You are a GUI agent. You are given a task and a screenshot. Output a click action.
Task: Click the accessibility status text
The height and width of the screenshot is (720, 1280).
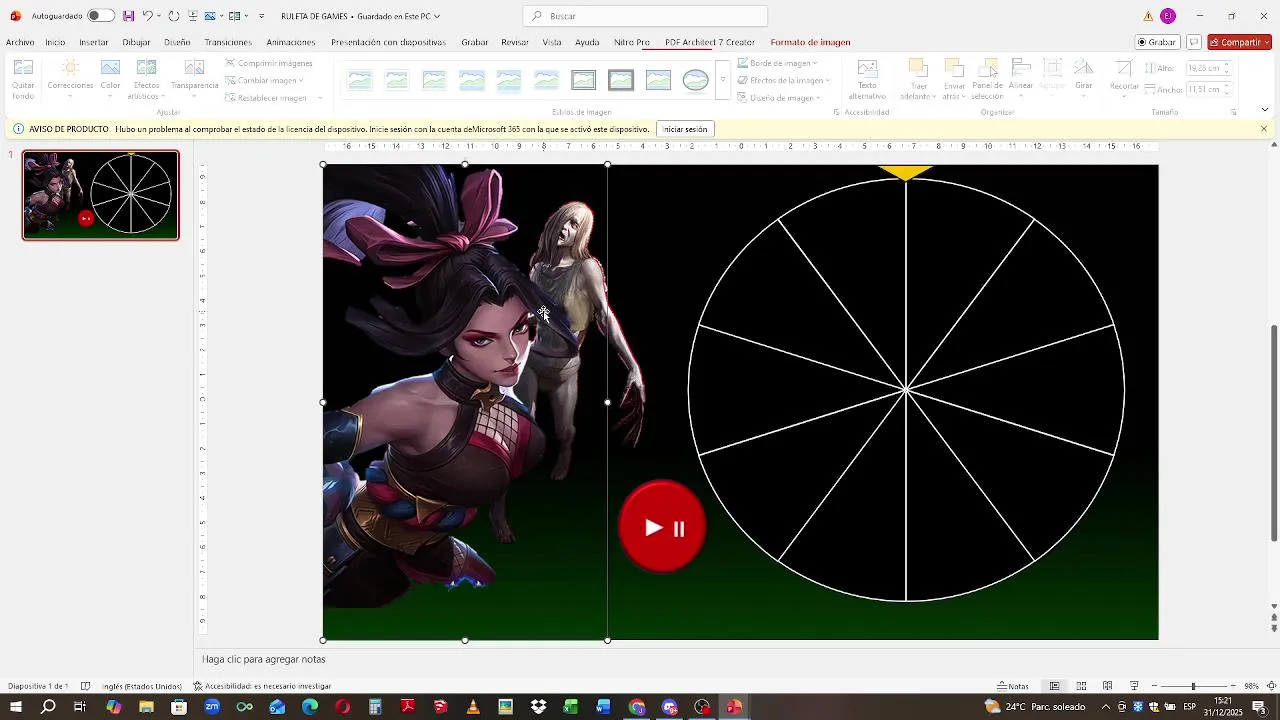262,686
